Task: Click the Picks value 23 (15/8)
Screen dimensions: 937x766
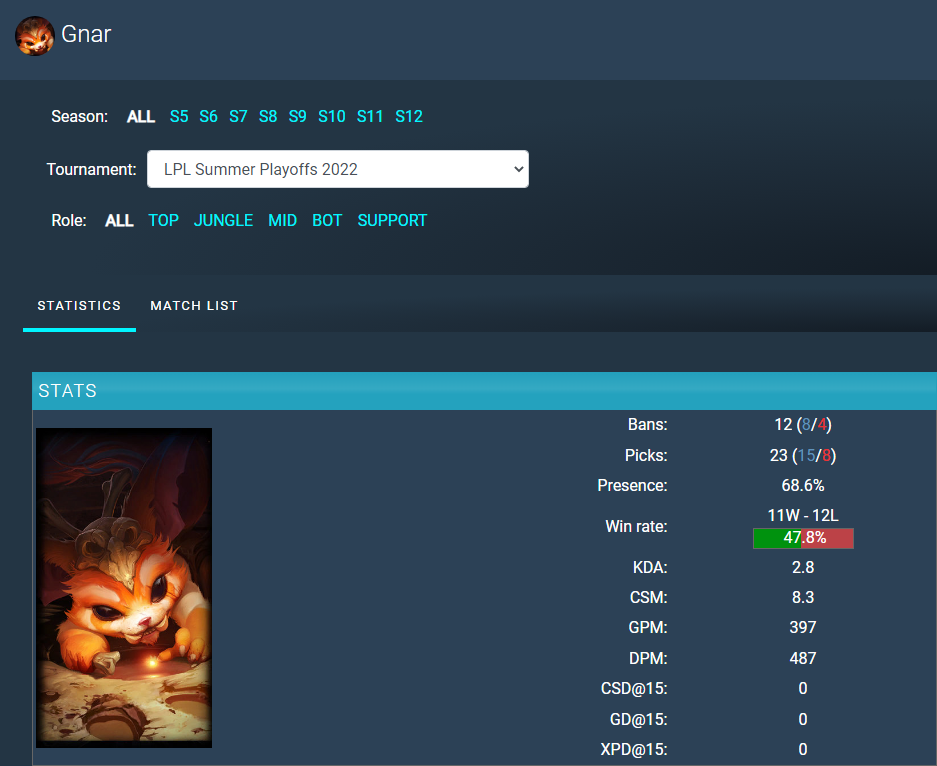Action: pos(803,456)
